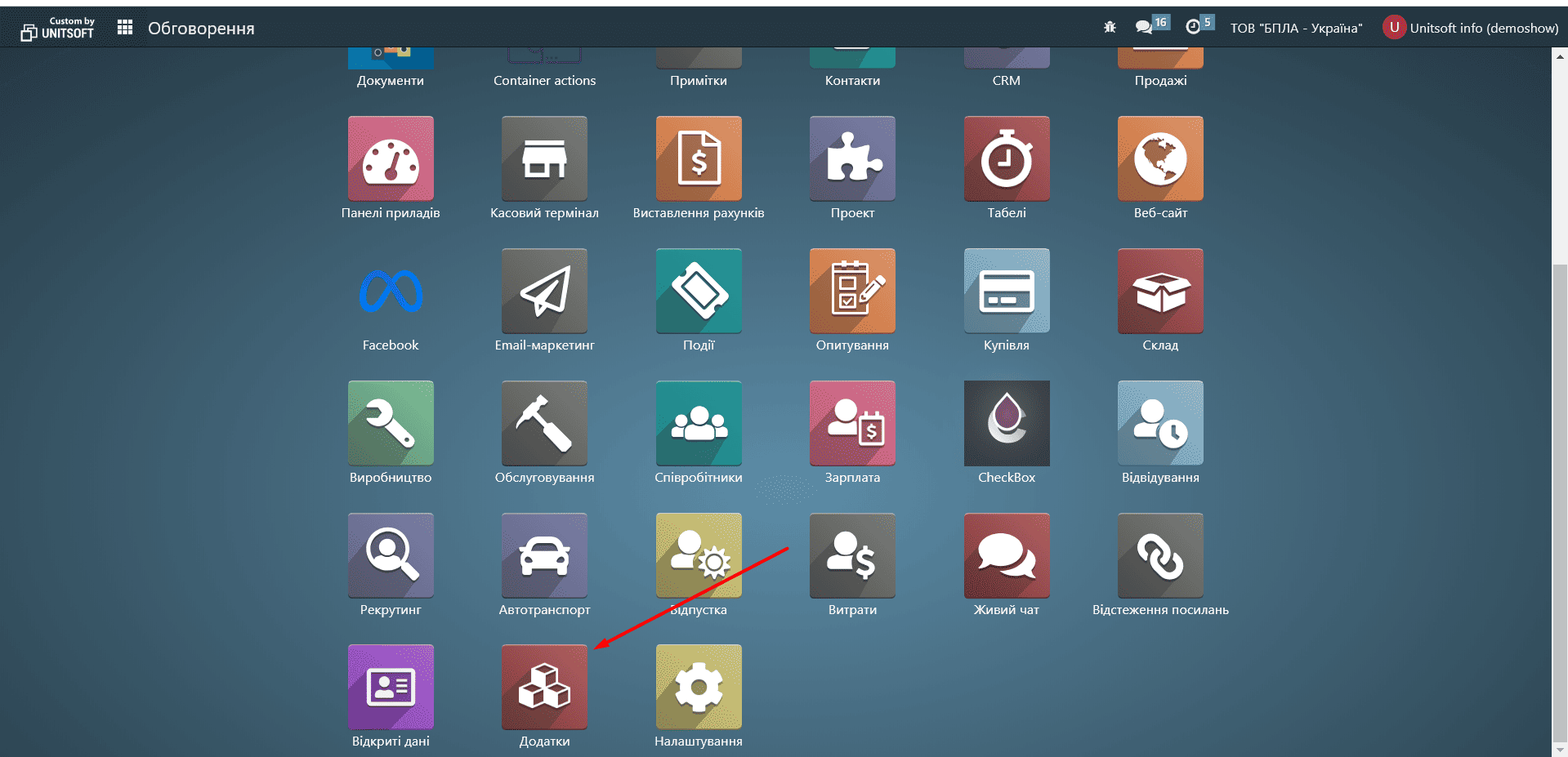Open the Рекрутинг recruitment app
The width and height of the screenshot is (1568, 757).
391,555
